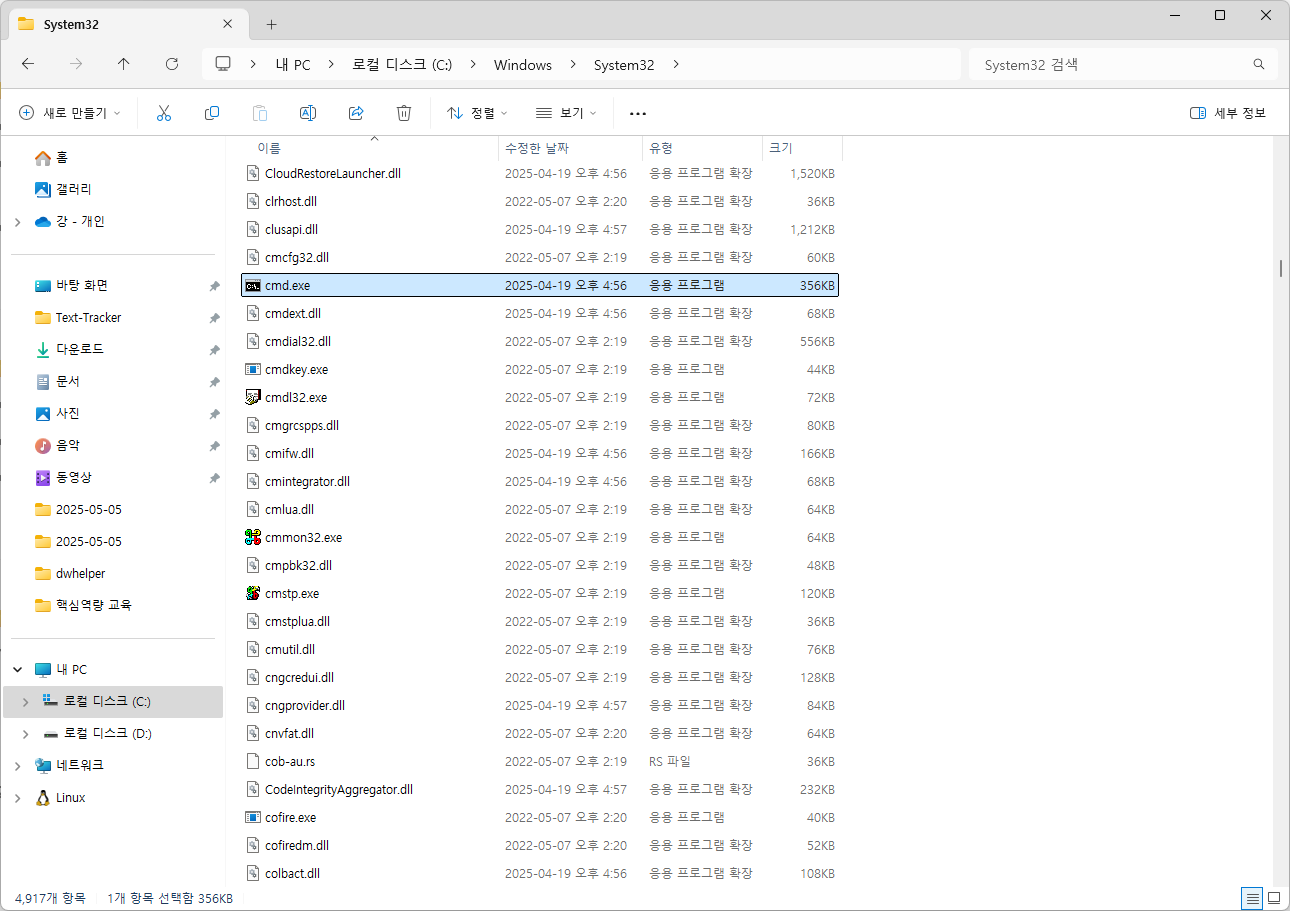Image resolution: width=1290 pixels, height=911 pixels.
Task: Click the Cut scissors icon
Action: pos(164,113)
